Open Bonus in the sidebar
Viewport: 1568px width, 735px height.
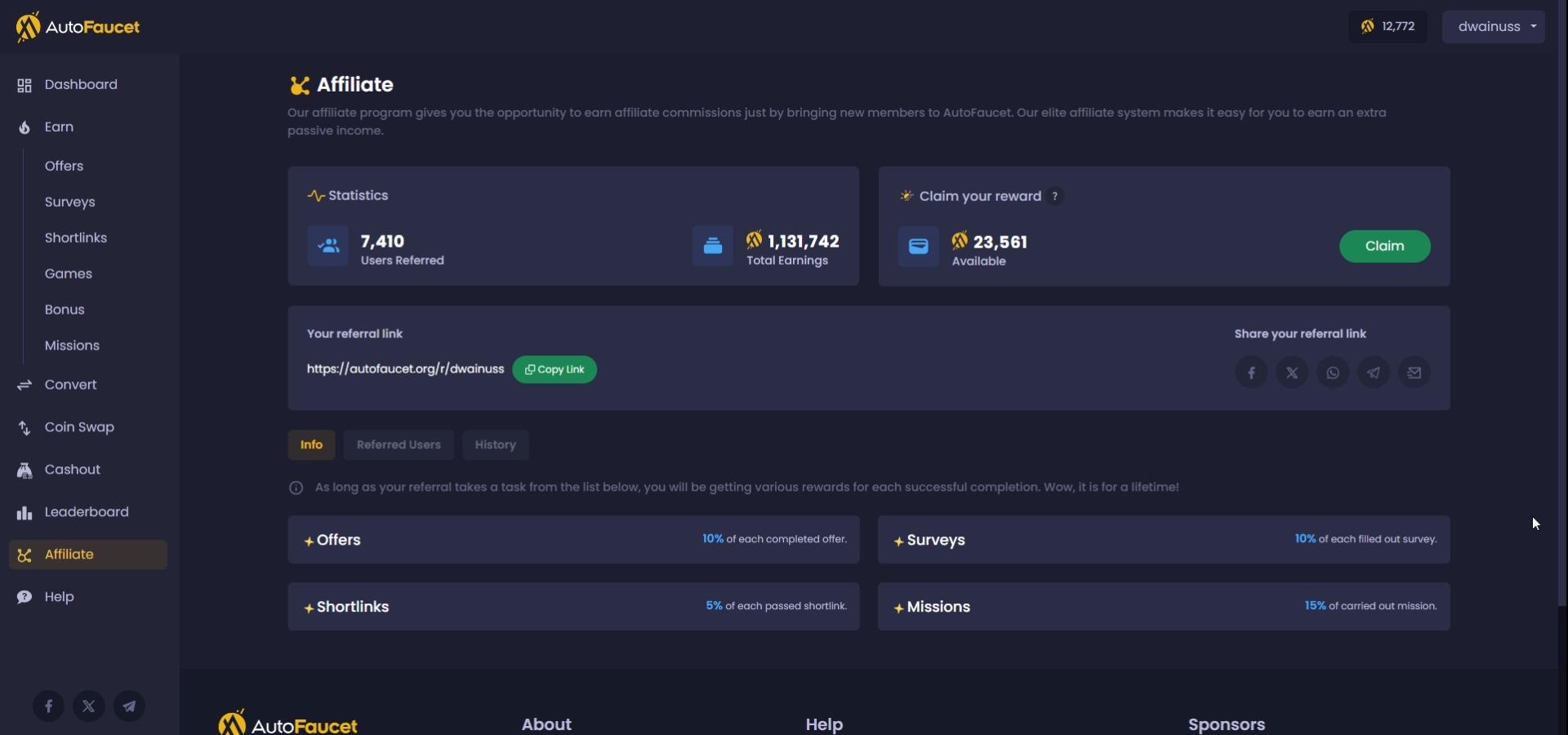pyautogui.click(x=65, y=310)
